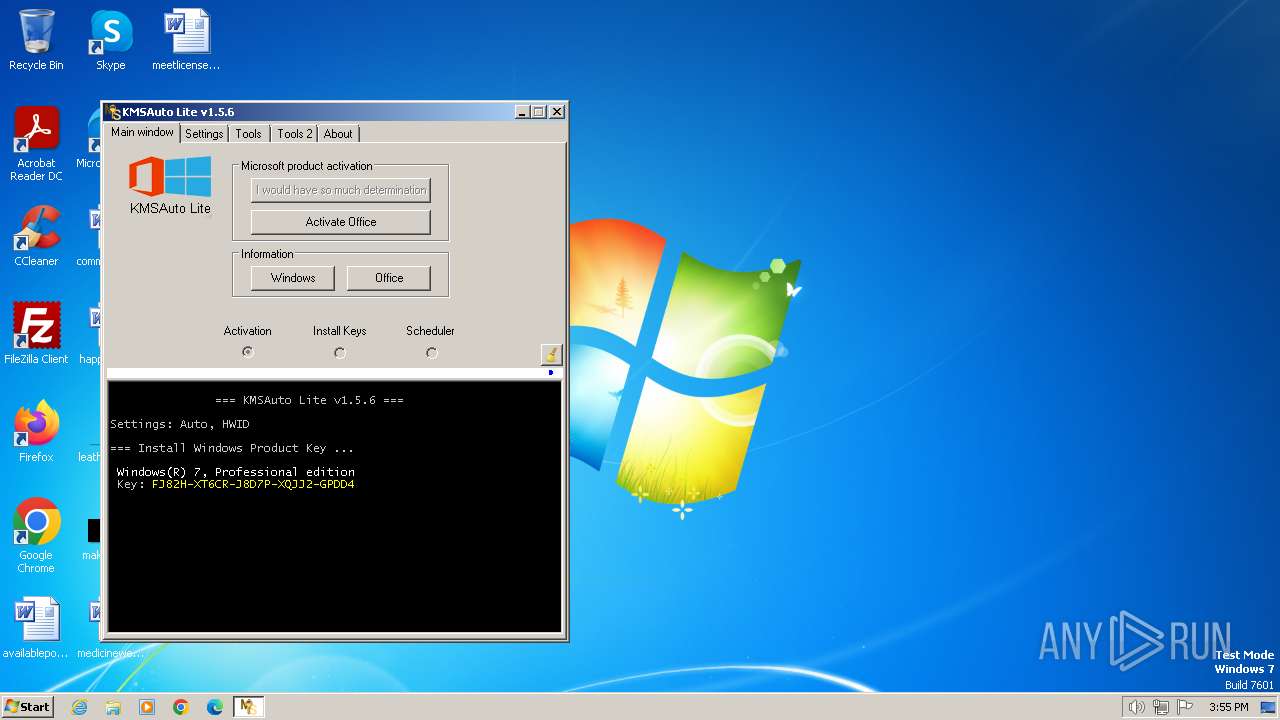
Task: Open Windows Explorer folder icon in taskbar
Action: 113,707
